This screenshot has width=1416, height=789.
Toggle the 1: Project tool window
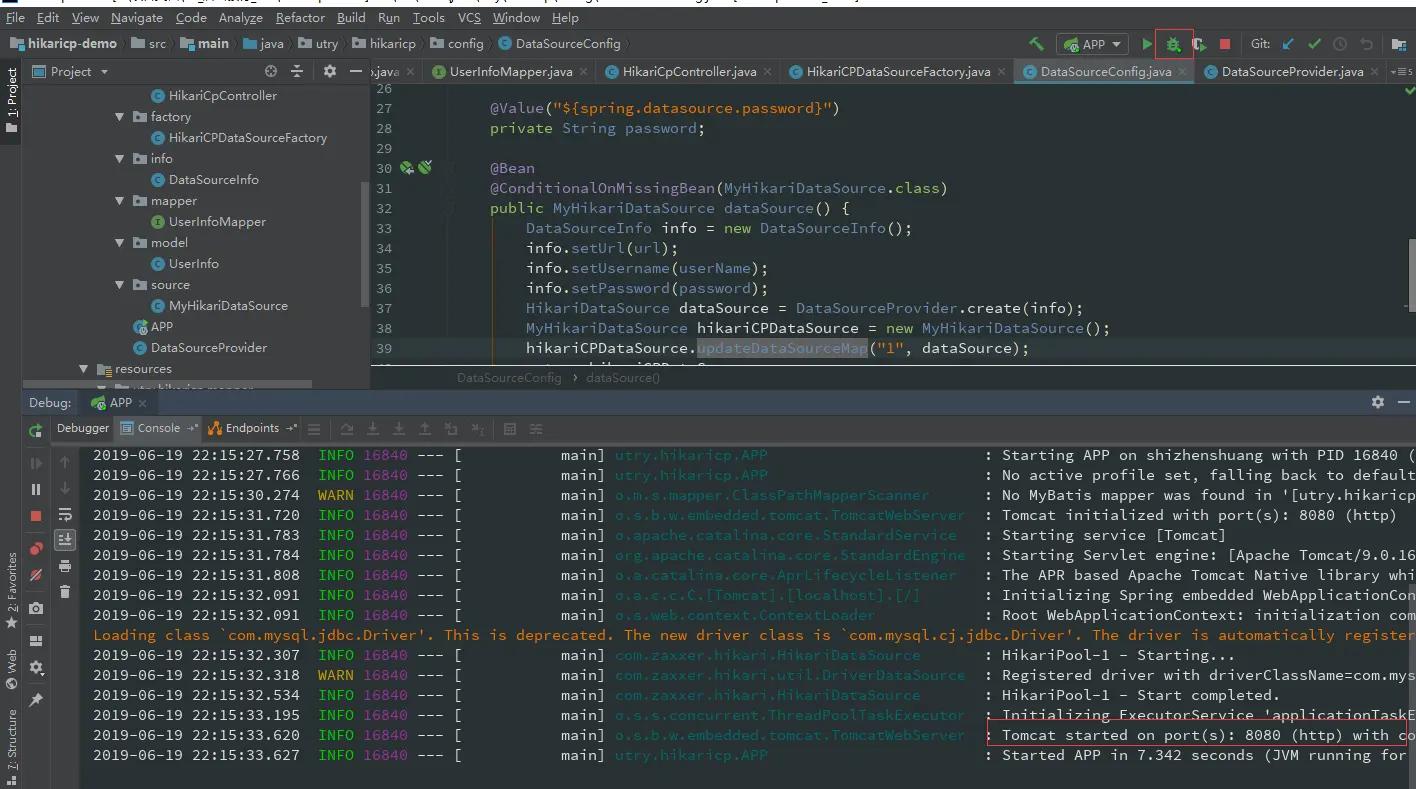(11, 100)
